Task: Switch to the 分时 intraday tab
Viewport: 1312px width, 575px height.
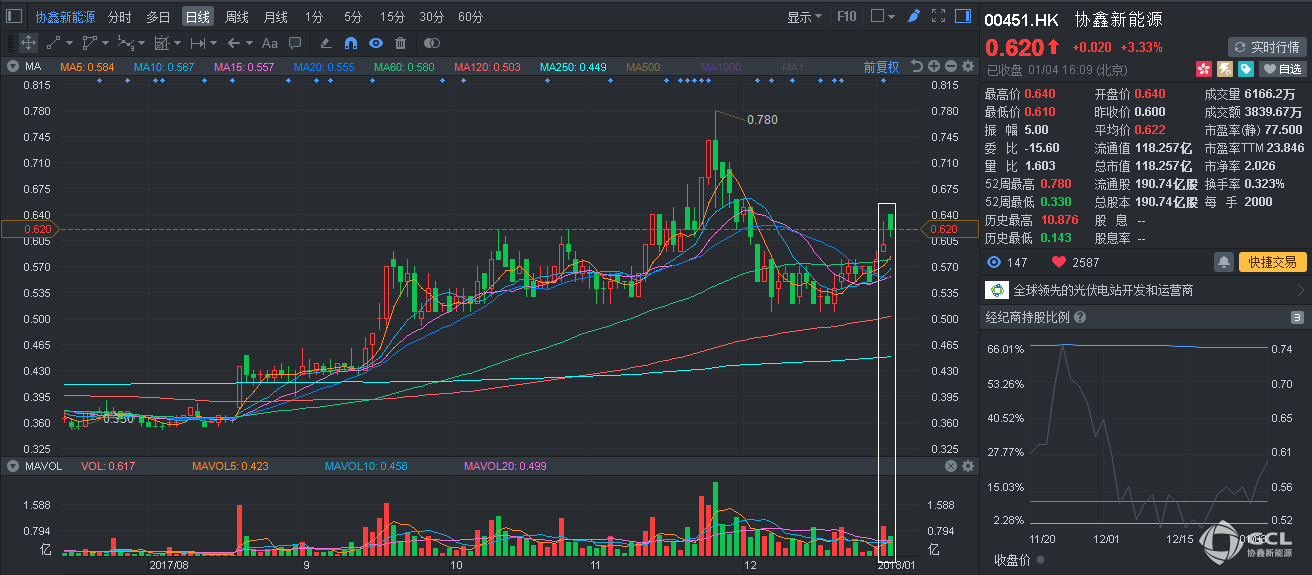Action: (119, 17)
